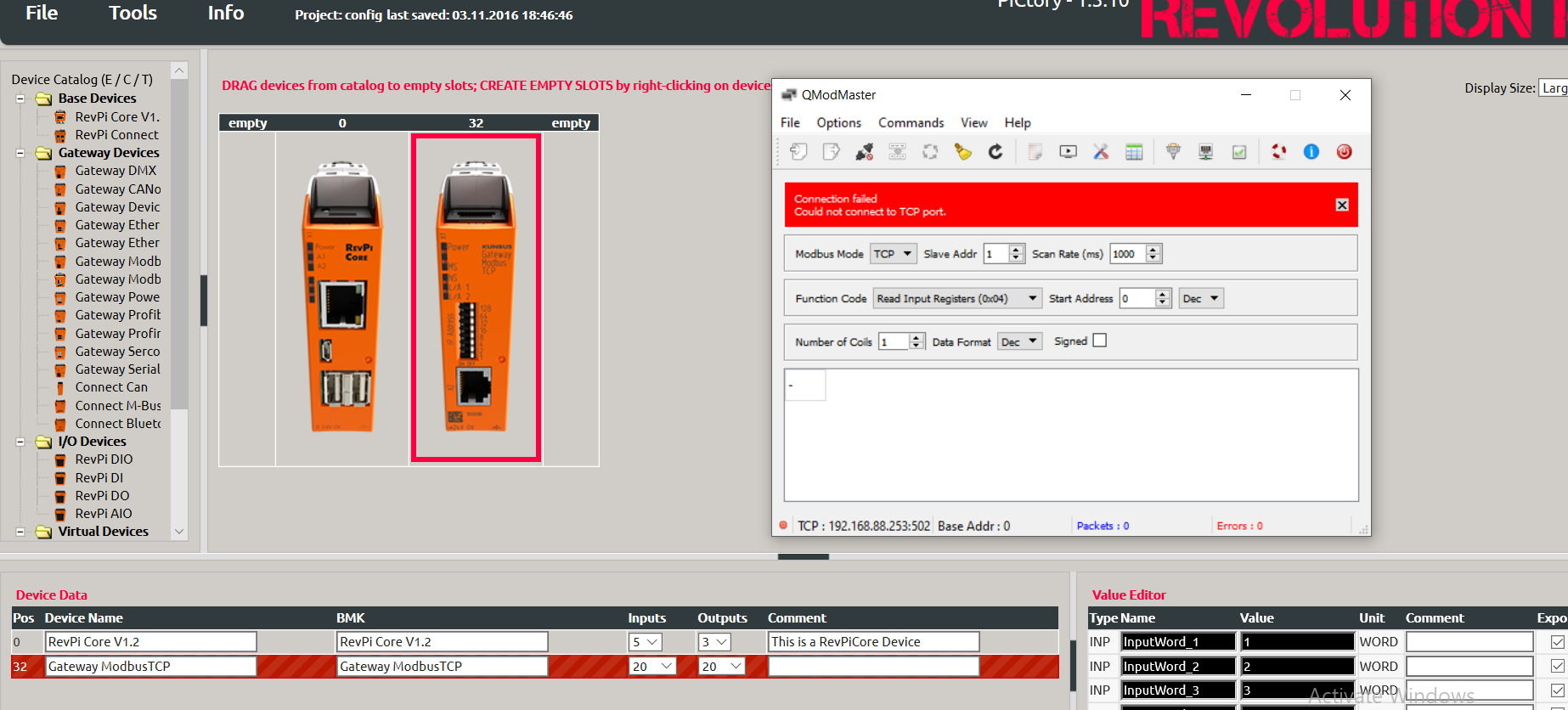Toggle export checkbox for InputWord_1
Viewport: 1568px width, 710px height.
click(x=1558, y=642)
